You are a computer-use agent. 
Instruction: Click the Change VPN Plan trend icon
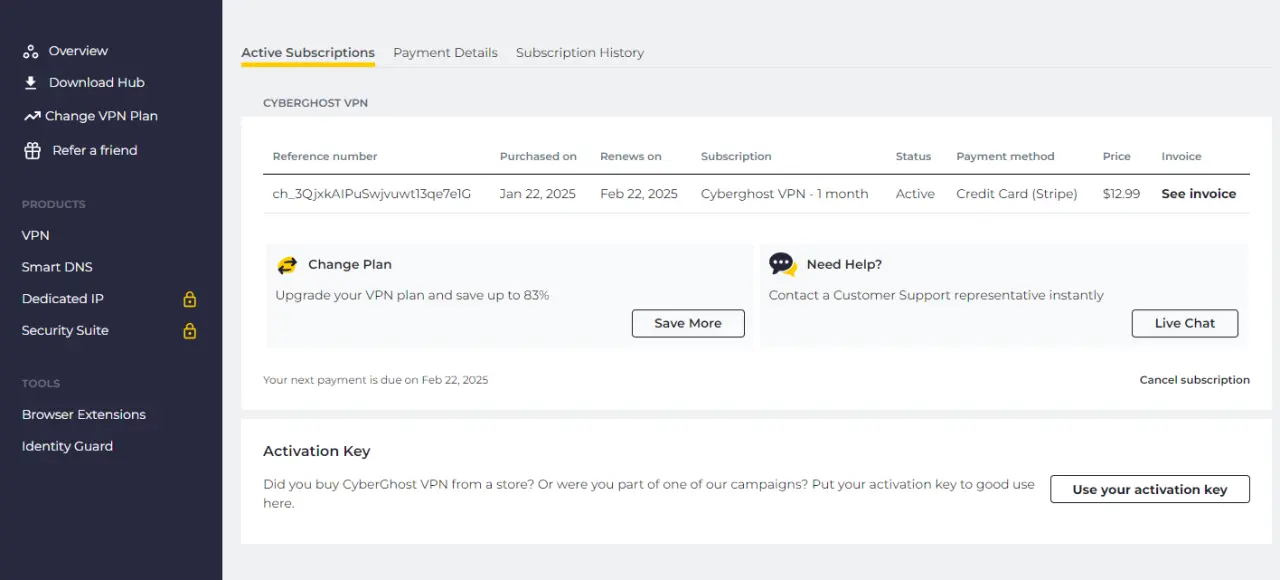[32, 116]
